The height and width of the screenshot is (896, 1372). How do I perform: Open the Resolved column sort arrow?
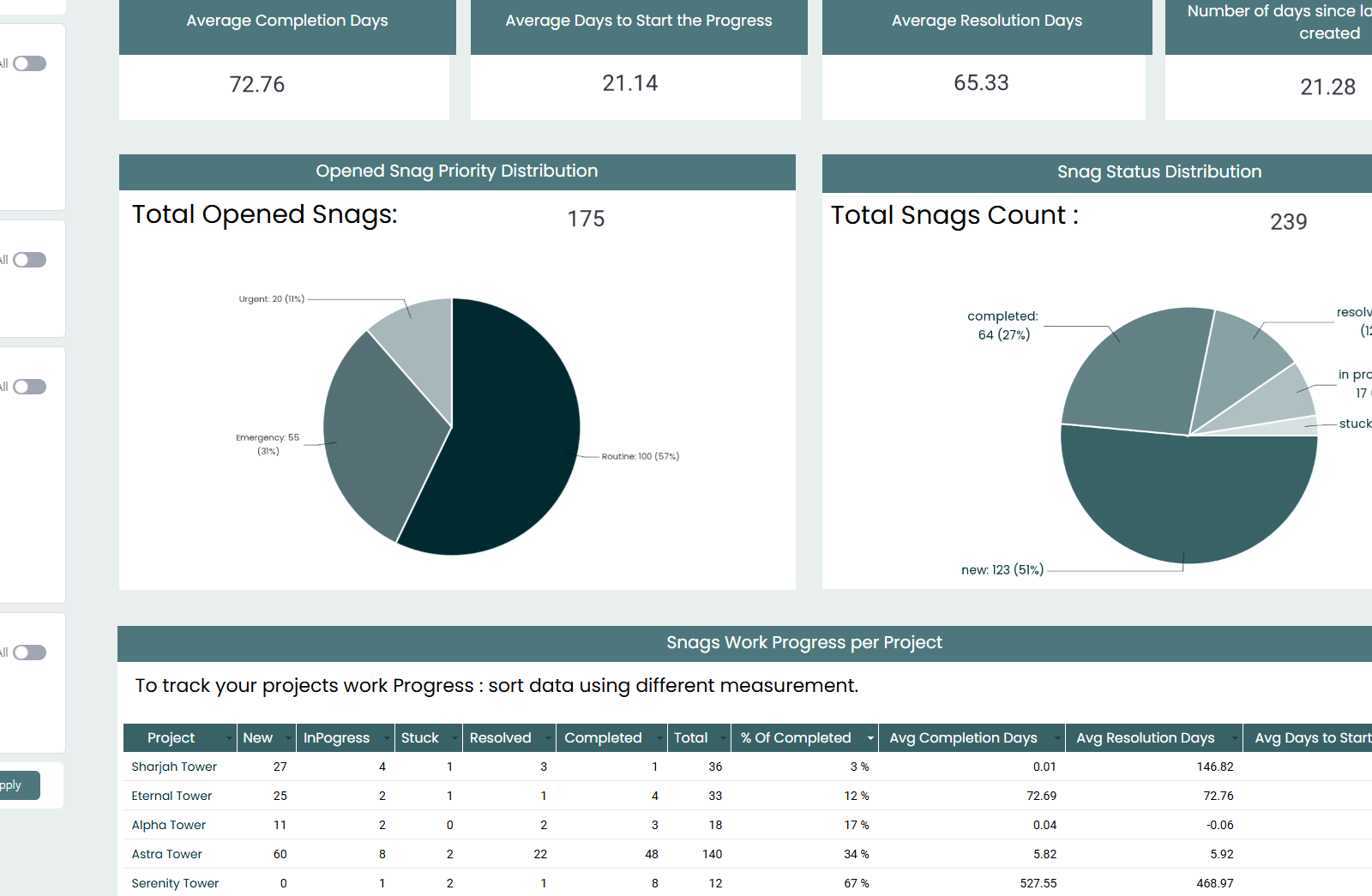click(547, 737)
